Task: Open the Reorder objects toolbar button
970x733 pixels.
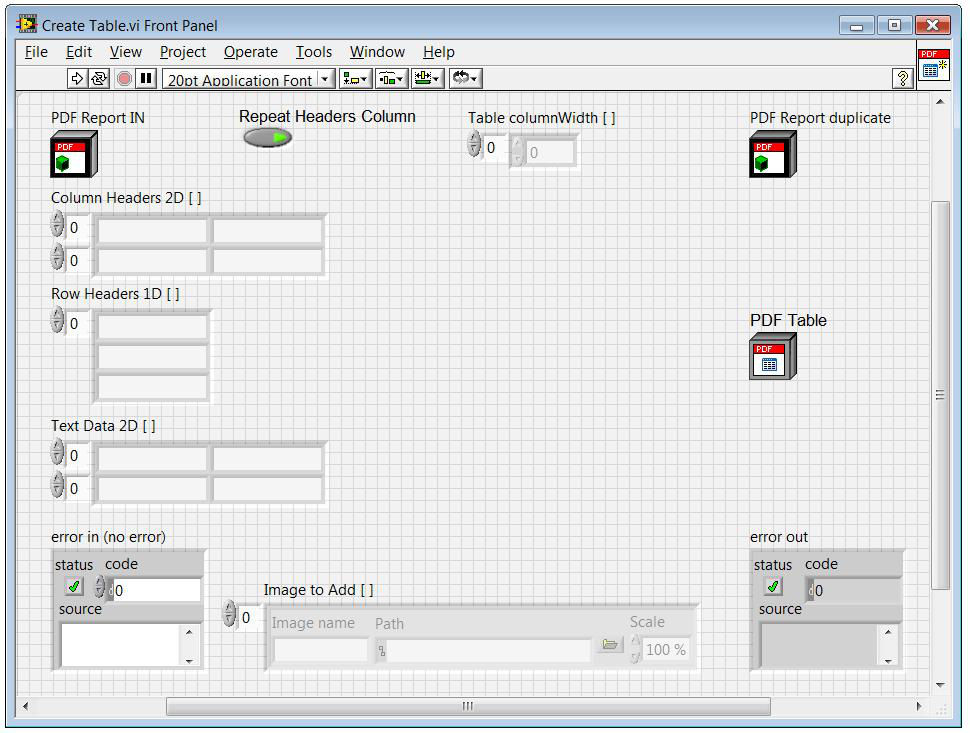Action: click(x=465, y=79)
